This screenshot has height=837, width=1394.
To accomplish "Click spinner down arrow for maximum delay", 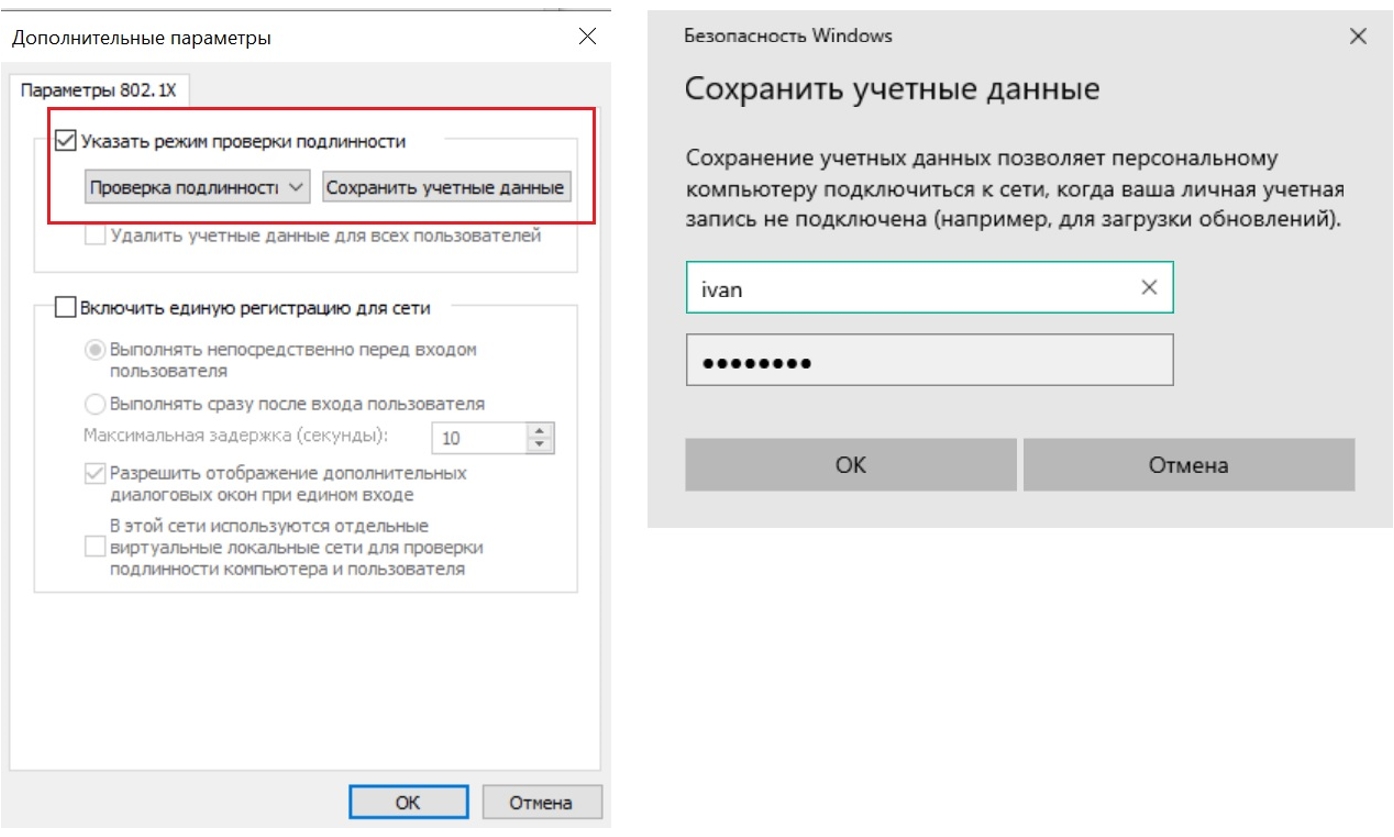I will tap(540, 444).
